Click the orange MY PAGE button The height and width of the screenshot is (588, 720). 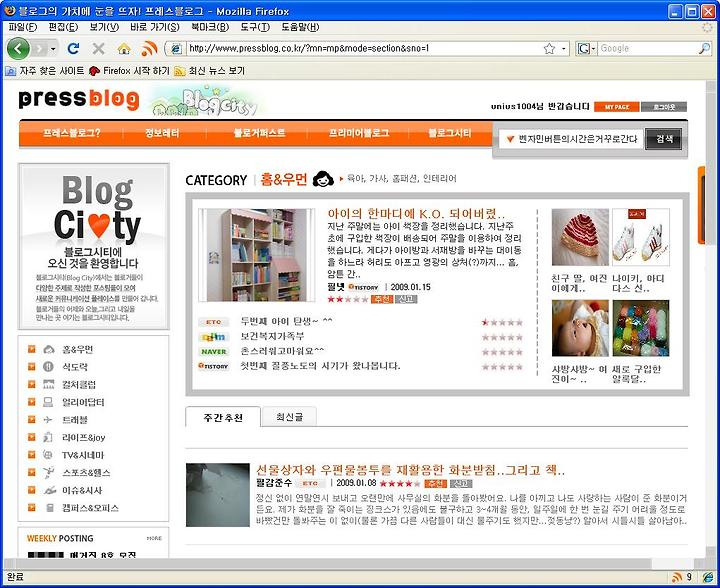617,107
